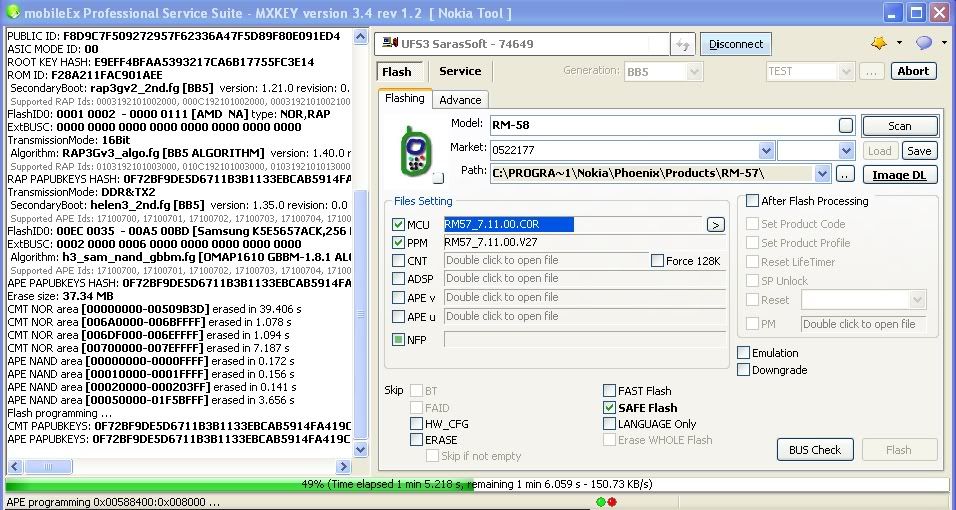The image size is (956, 510).
Task: Click the MCU file arrow button
Action: (715, 225)
